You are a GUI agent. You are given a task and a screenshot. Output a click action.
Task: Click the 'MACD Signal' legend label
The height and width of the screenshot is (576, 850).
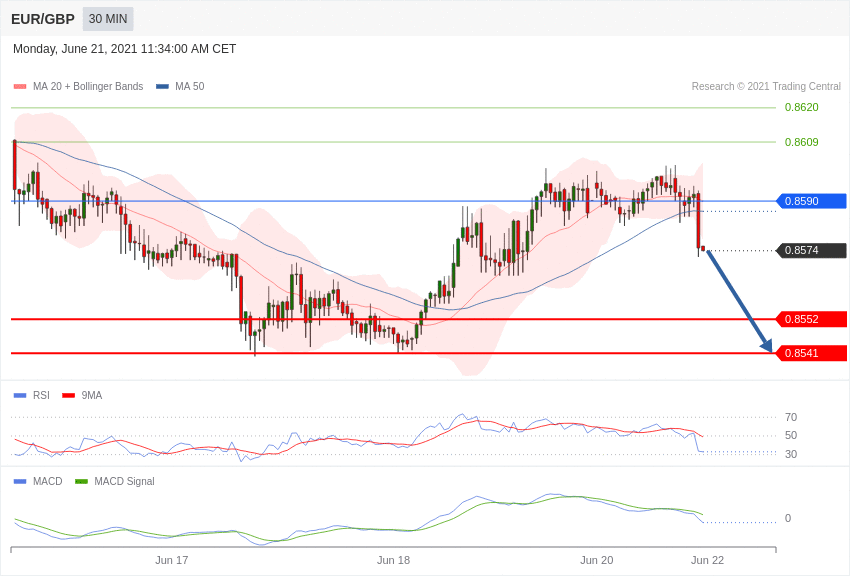(124, 481)
